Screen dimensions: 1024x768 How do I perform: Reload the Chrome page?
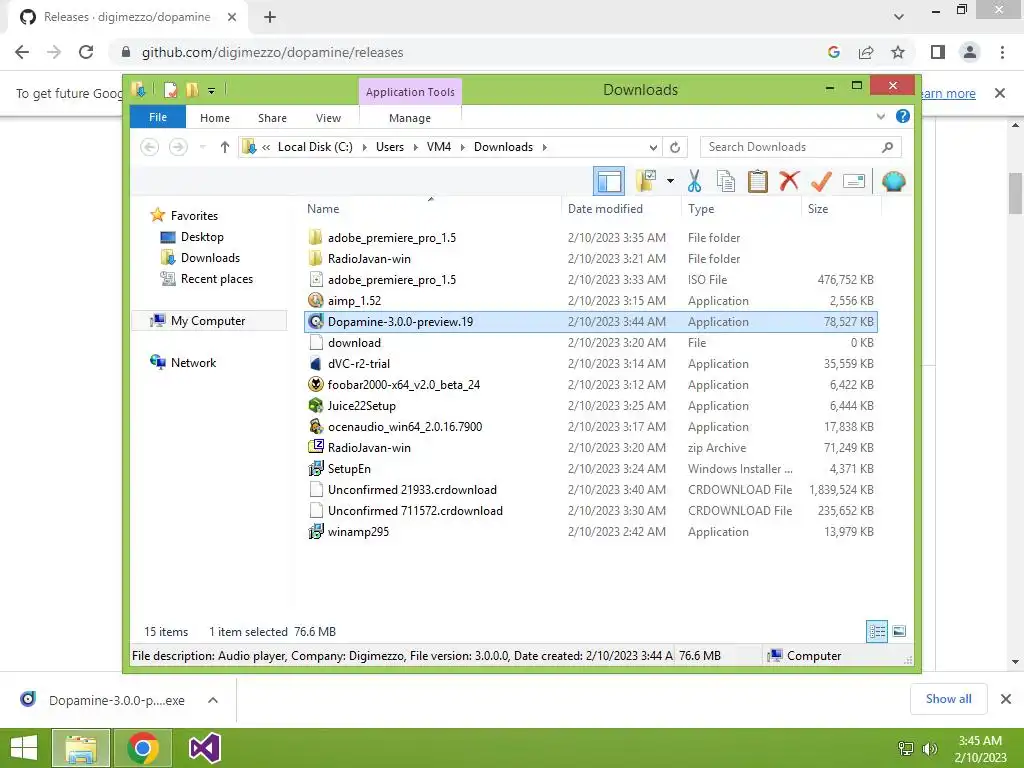(x=86, y=52)
